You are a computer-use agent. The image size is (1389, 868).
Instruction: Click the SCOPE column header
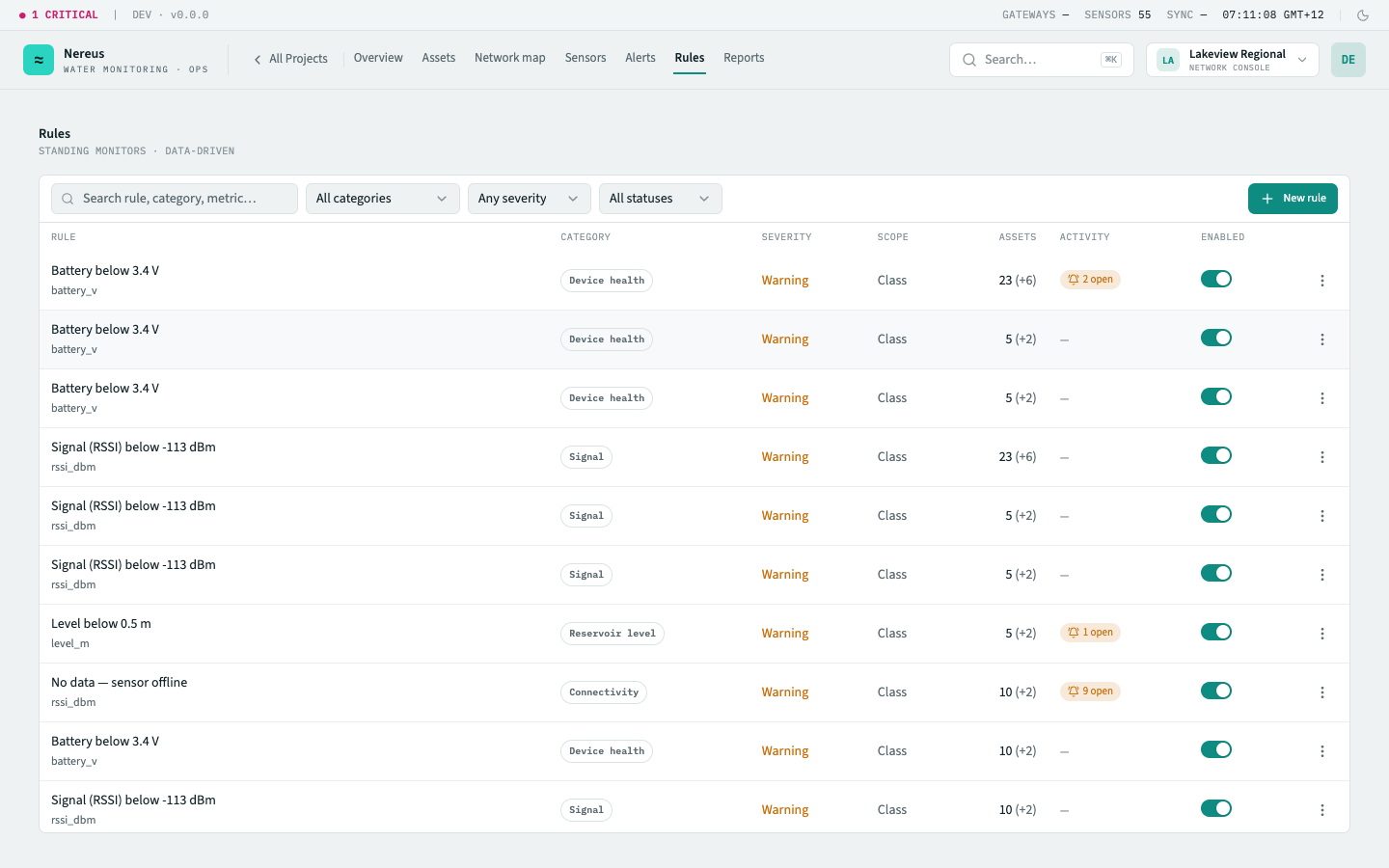(893, 237)
